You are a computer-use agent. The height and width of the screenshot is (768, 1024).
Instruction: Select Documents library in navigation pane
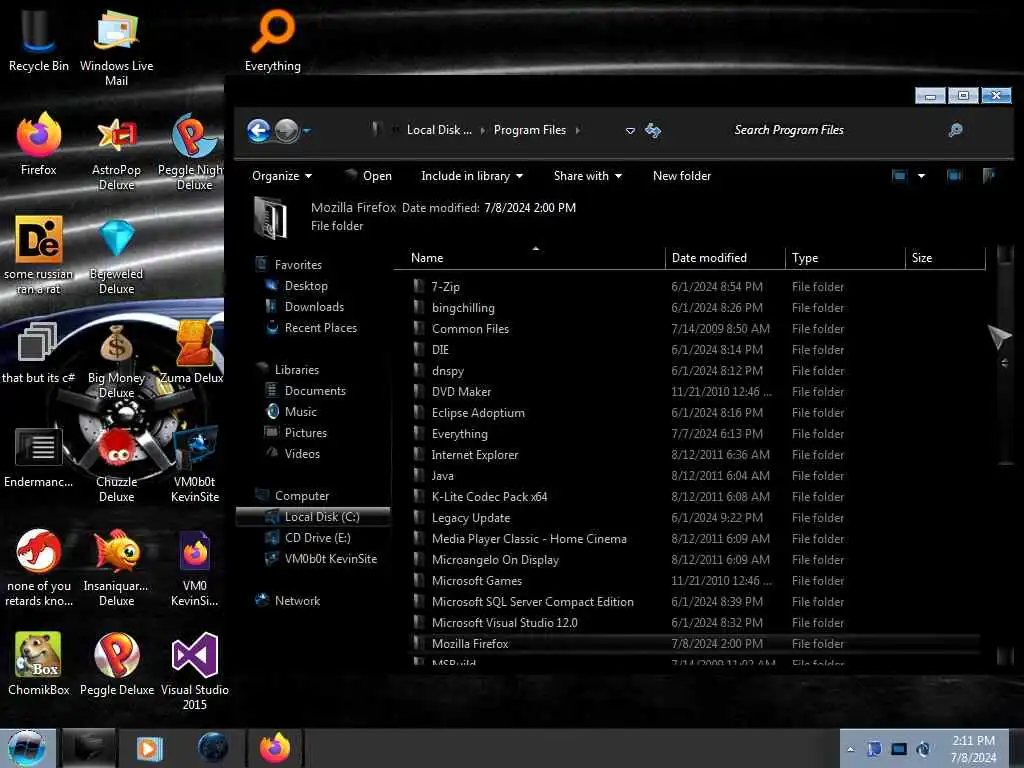click(315, 391)
